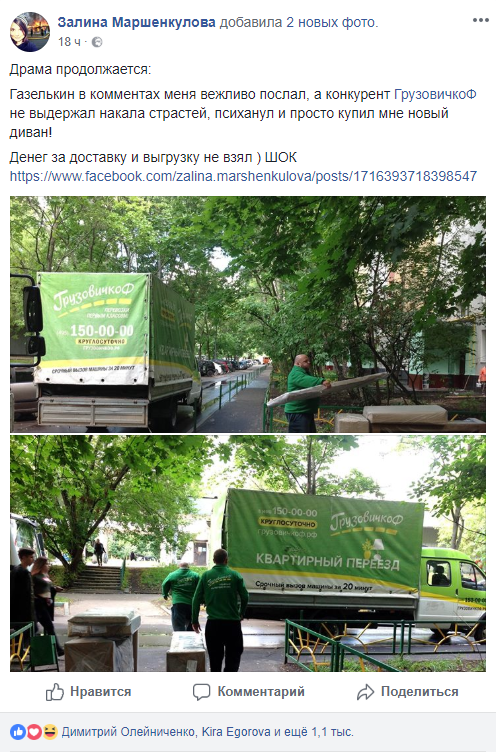Click the laughing Haha reaction icon

49,732
